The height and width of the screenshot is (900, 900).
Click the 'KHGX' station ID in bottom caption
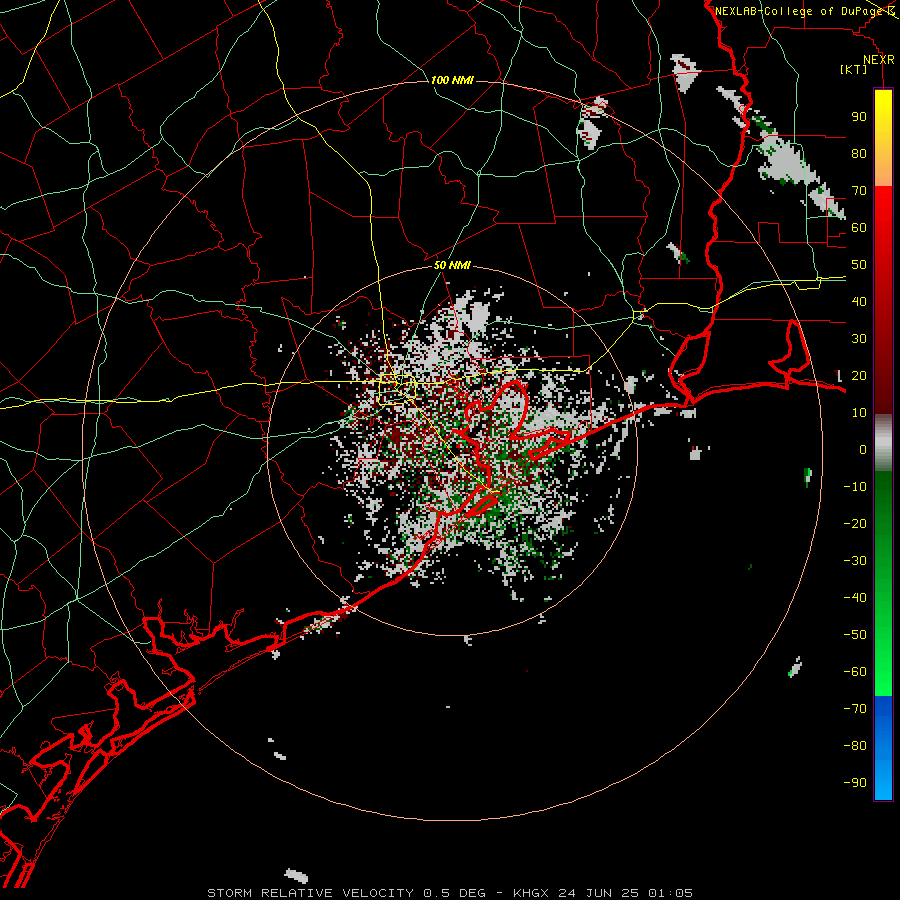click(x=531, y=893)
